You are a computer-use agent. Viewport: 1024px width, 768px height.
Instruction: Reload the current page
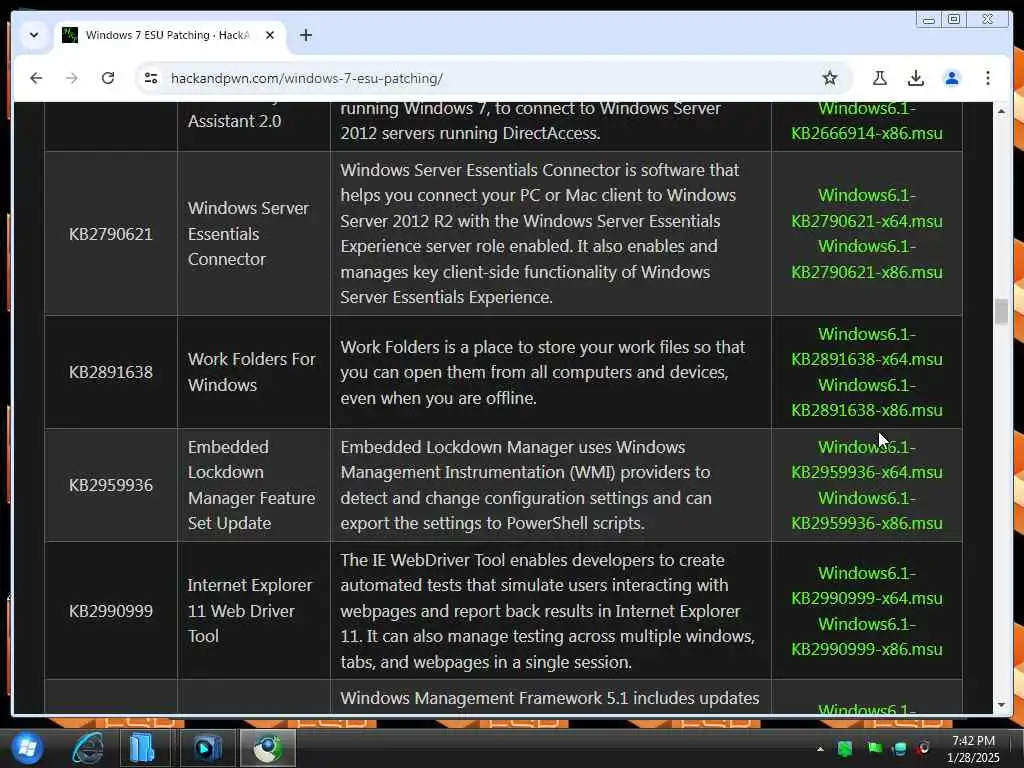point(108,78)
